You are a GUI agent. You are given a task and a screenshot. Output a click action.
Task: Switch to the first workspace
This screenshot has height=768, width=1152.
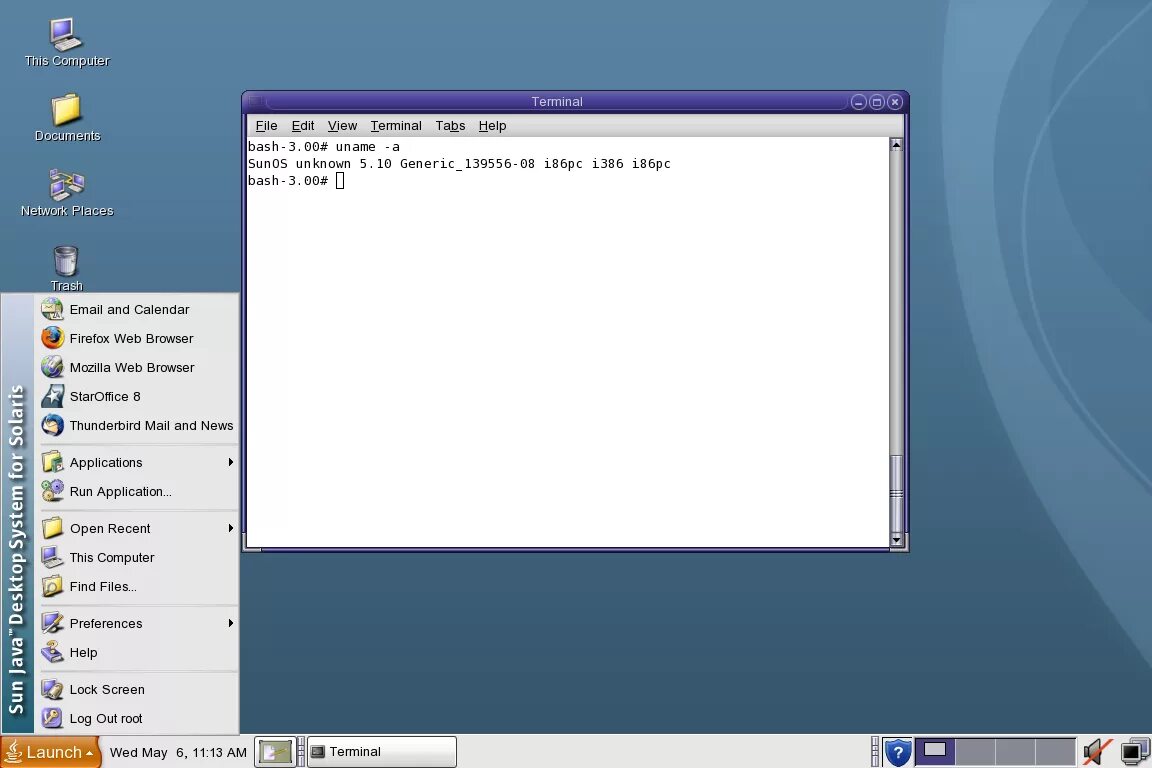pyautogui.click(x=935, y=752)
